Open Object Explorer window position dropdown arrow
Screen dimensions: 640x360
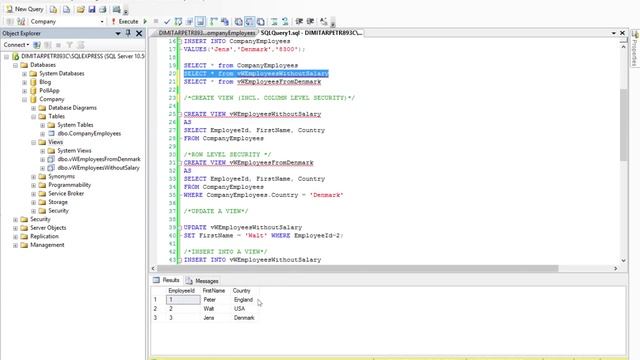118,33
